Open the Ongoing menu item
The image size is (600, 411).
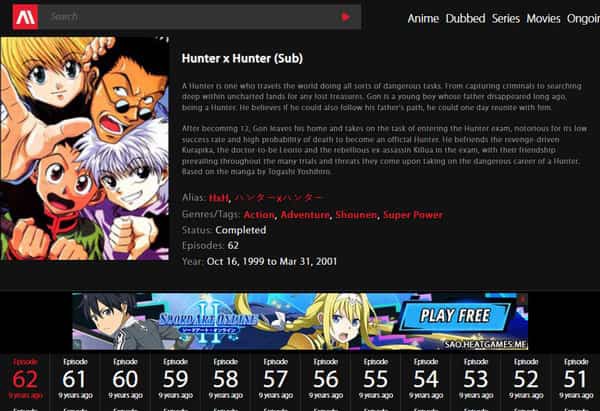pyautogui.click(x=584, y=18)
